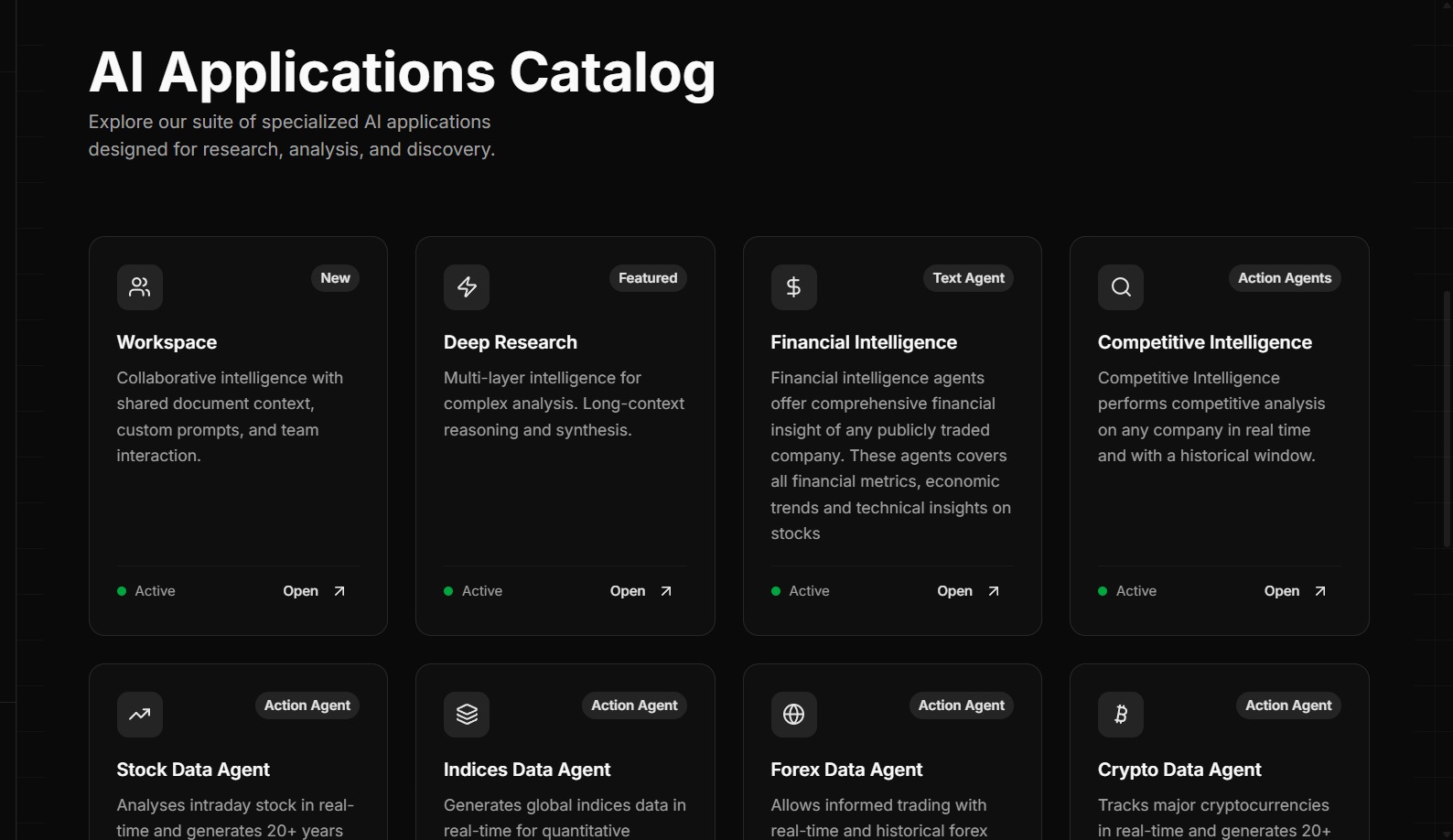Image resolution: width=1453 pixels, height=840 pixels.
Task: Click the Stock Data Agent title
Action: point(193,770)
